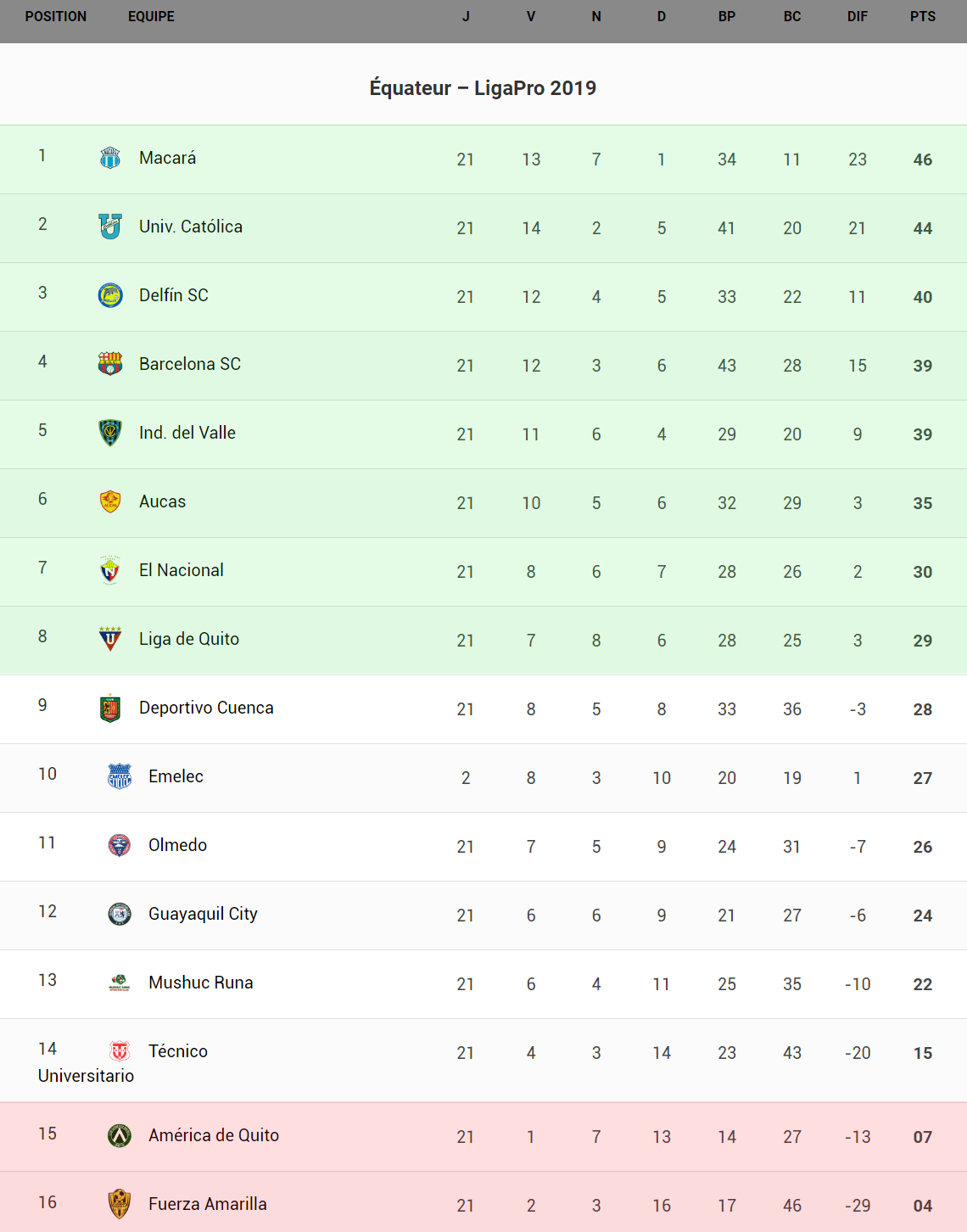Click the El Nacional team badge
967x1232 pixels.
pos(110,570)
